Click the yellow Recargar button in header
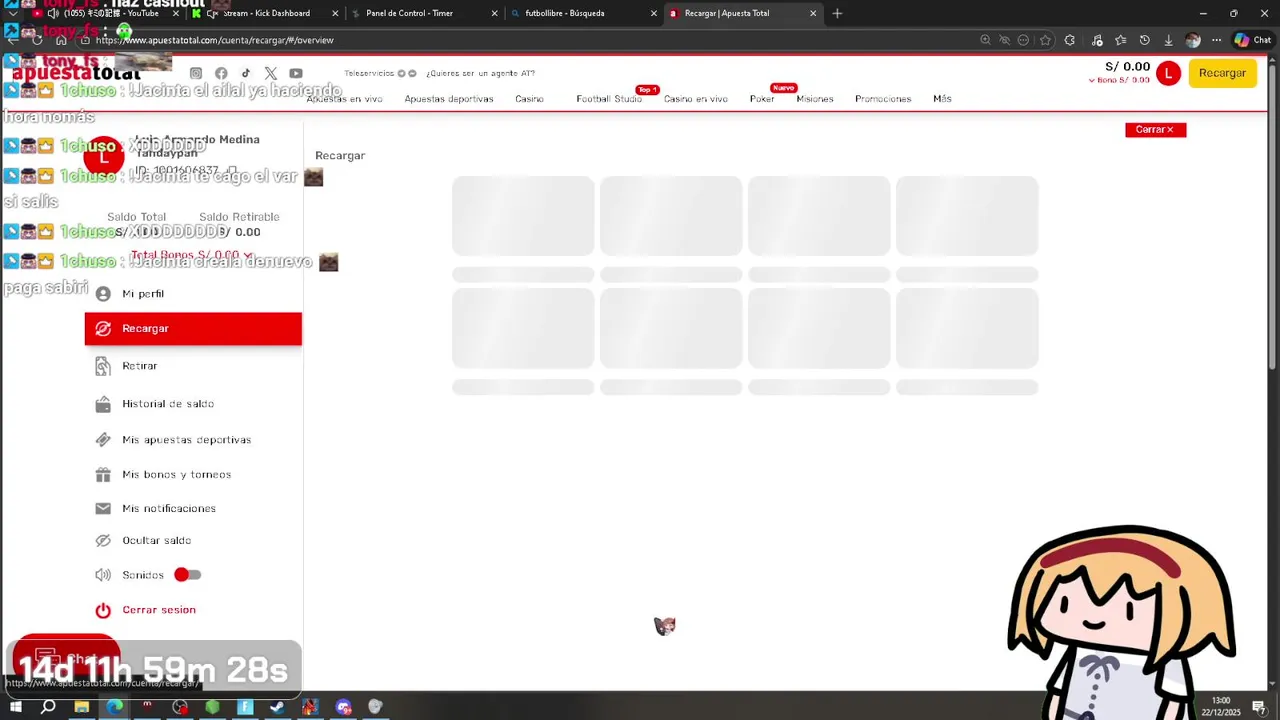 click(x=1222, y=73)
